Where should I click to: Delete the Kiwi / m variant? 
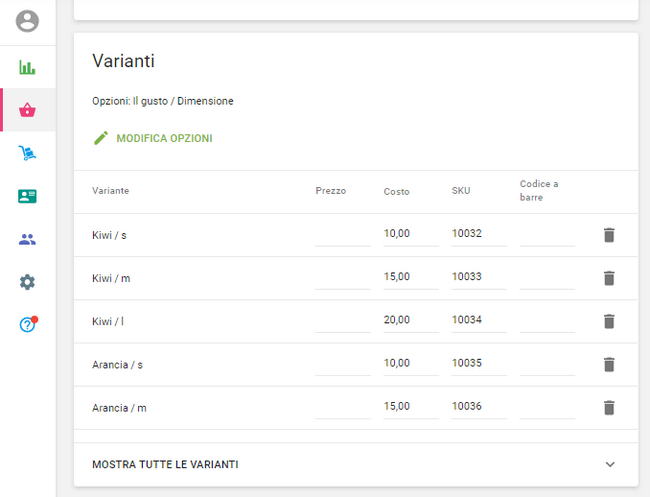tap(609, 278)
